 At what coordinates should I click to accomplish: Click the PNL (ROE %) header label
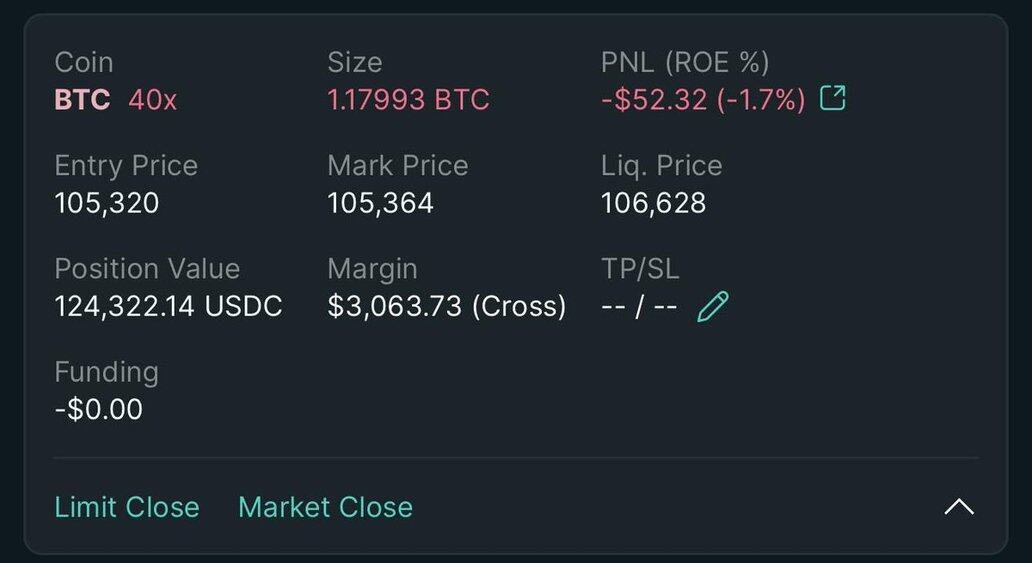pos(685,62)
